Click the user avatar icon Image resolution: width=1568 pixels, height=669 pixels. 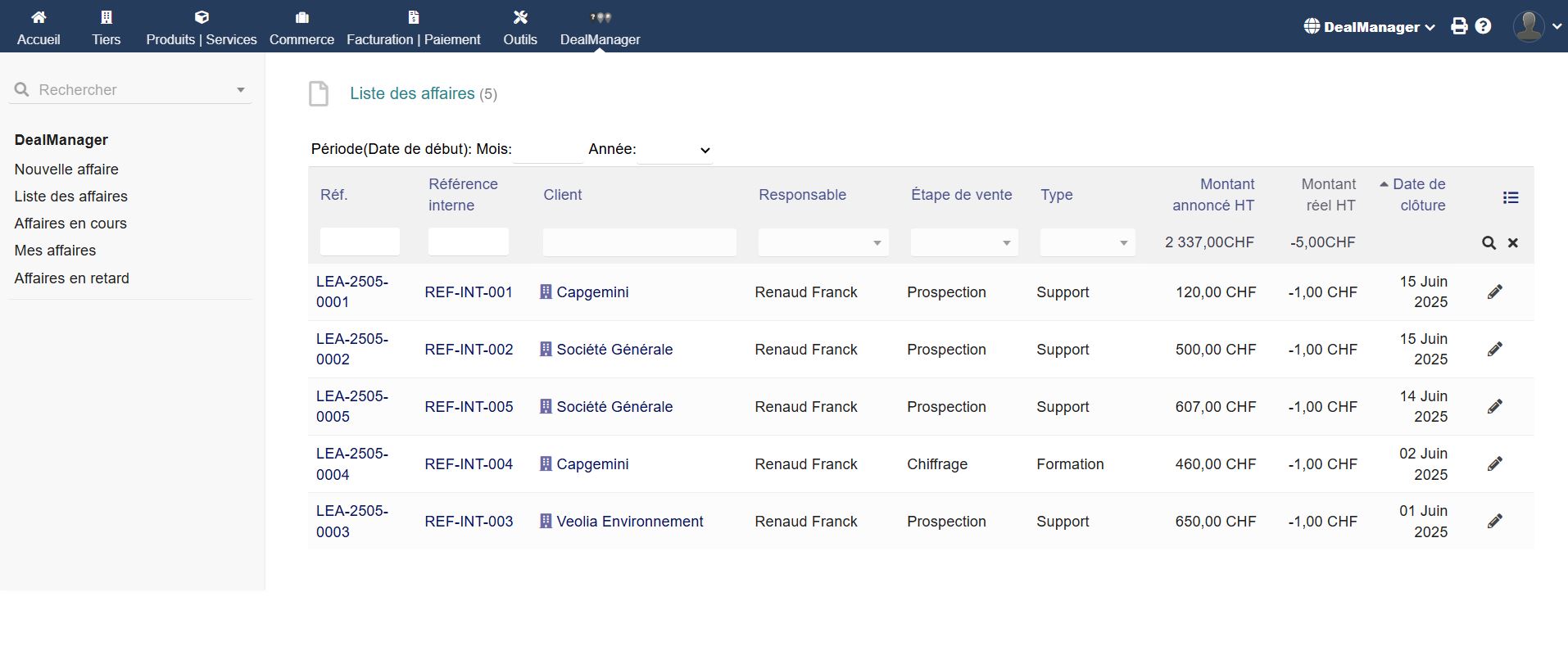click(x=1529, y=26)
